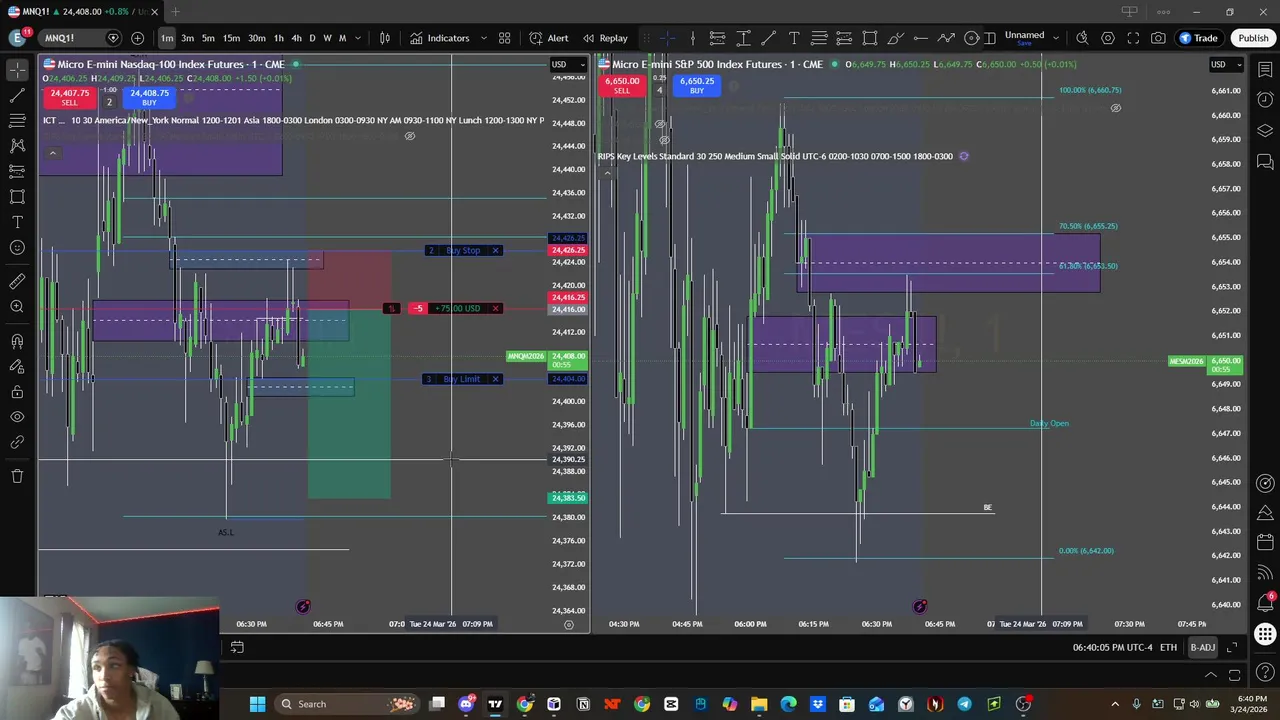Select the text T tool in favorites toolbar
The height and width of the screenshot is (720, 1280).
pyautogui.click(x=794, y=38)
